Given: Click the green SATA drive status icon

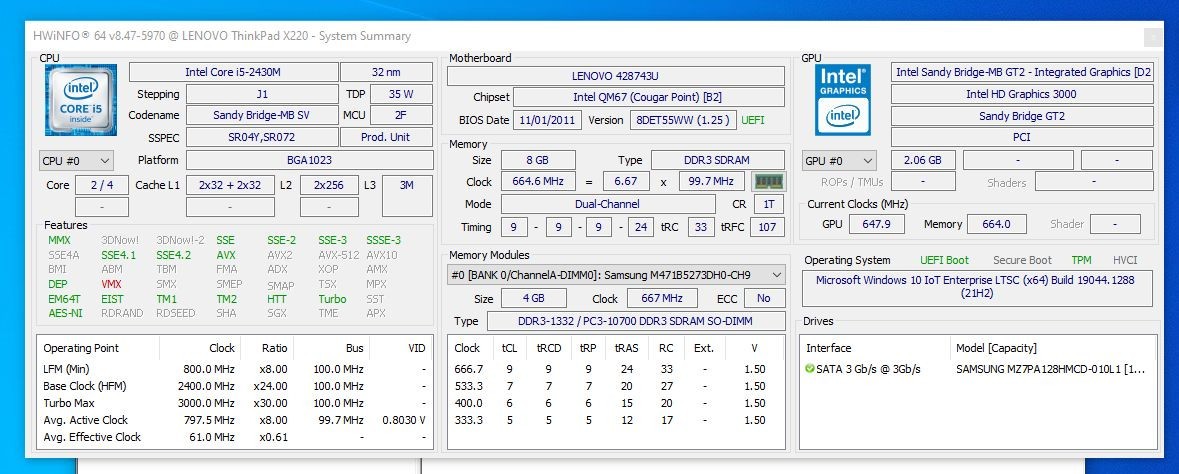Looking at the screenshot, I should pos(809,369).
